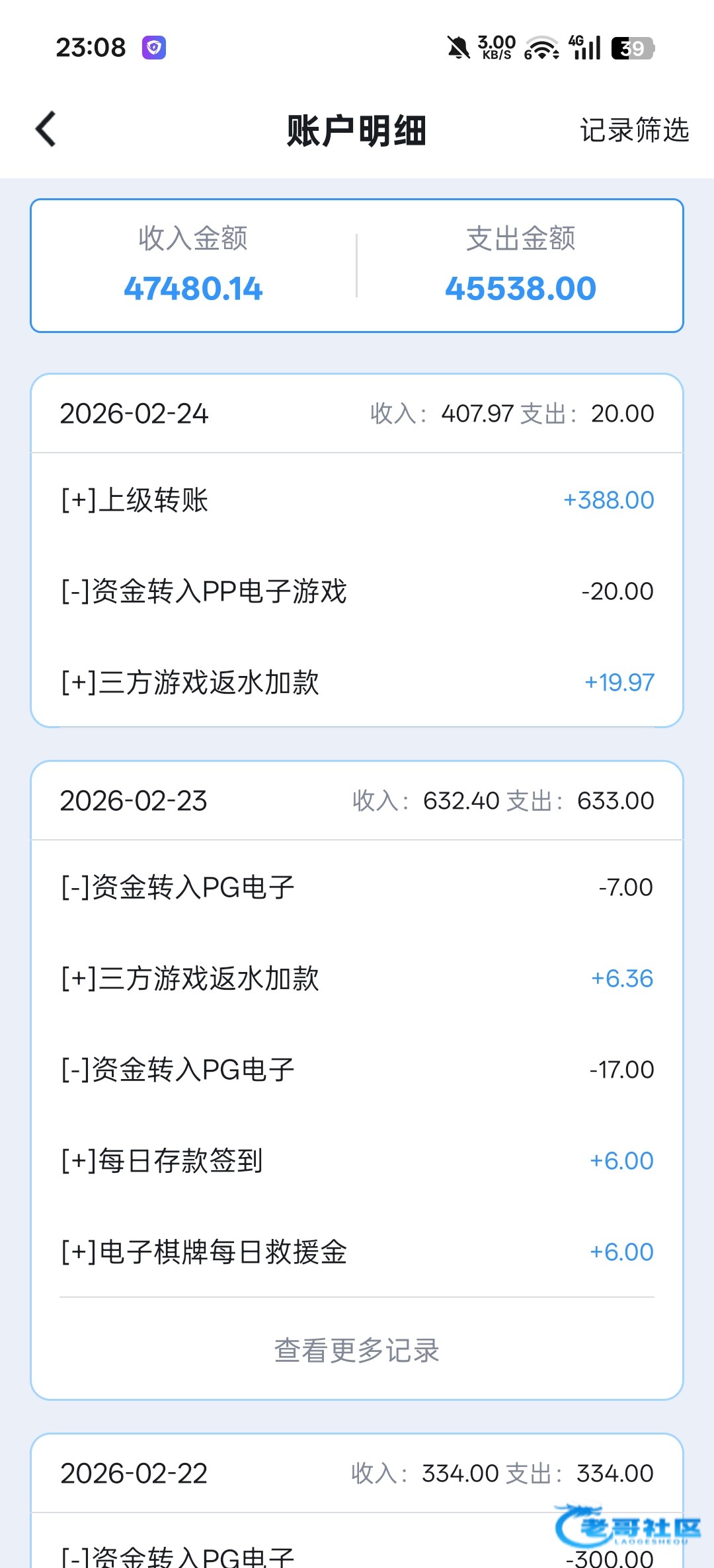Open the 记录筛选 filter option
The image size is (714, 1568).
click(x=634, y=130)
